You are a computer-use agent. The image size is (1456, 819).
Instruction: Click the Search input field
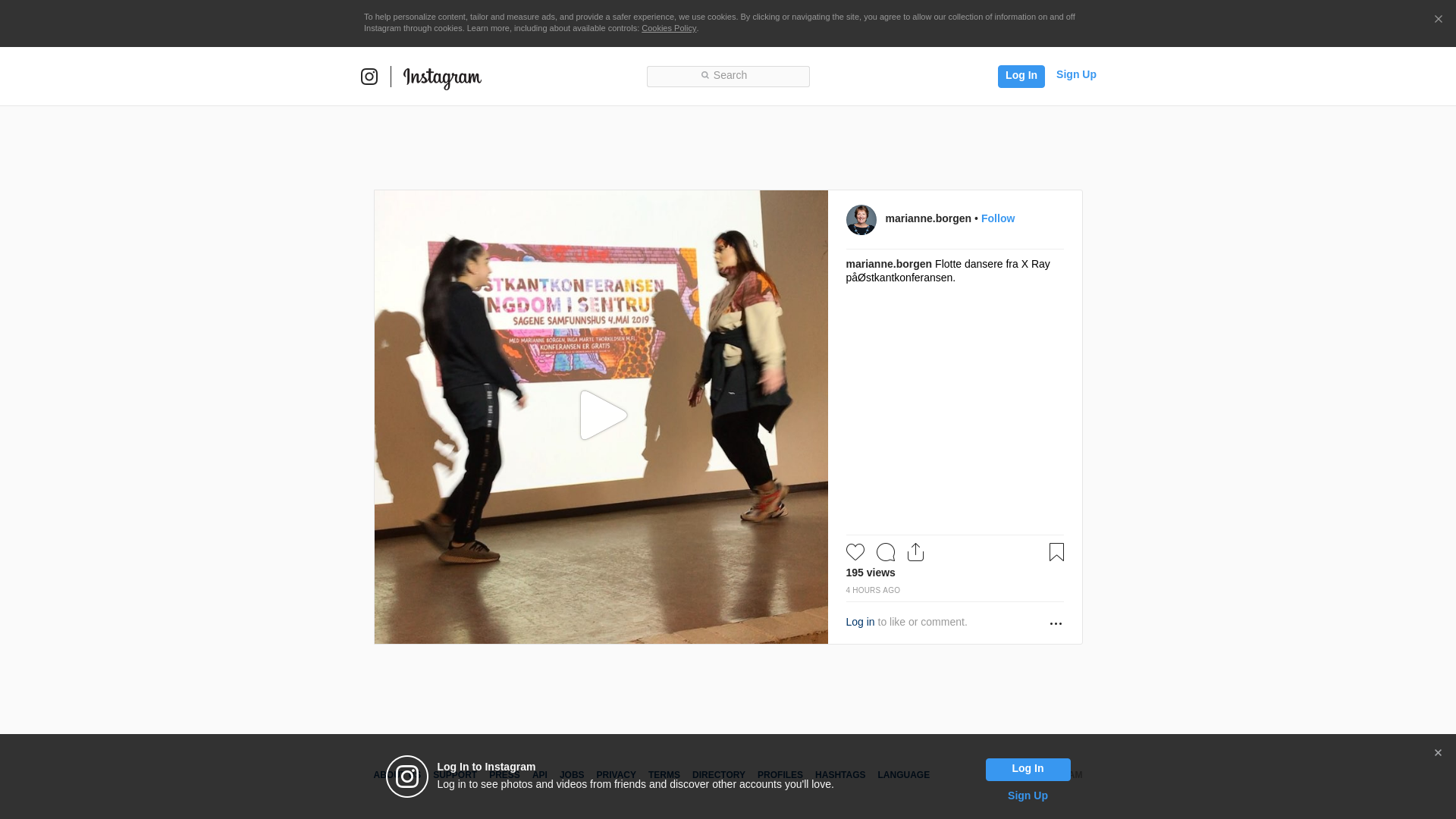click(x=728, y=76)
